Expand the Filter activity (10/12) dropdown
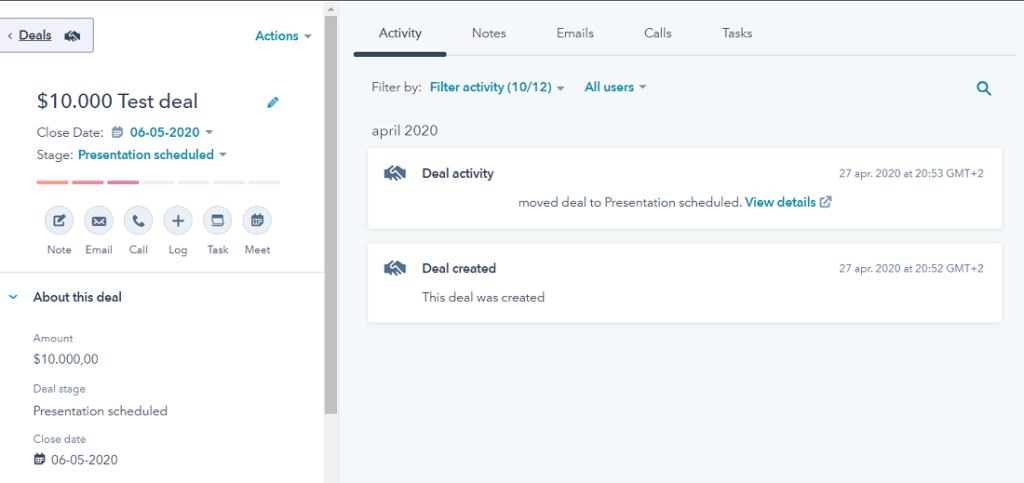This screenshot has height=483, width=1024. 497,88
